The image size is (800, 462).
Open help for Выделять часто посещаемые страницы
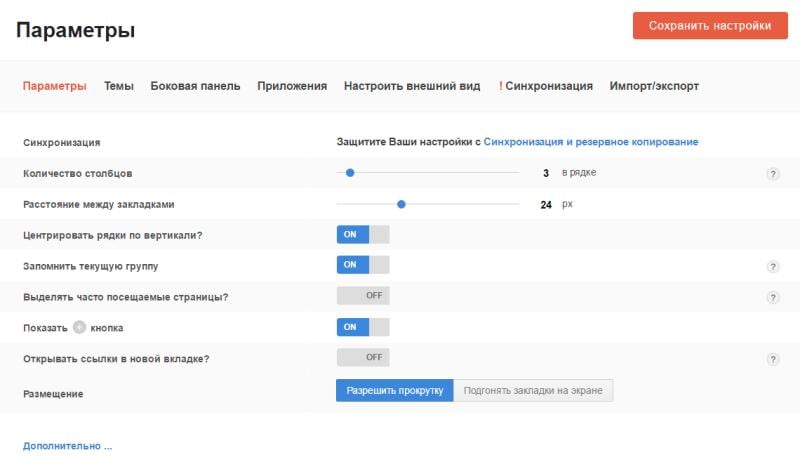(773, 297)
